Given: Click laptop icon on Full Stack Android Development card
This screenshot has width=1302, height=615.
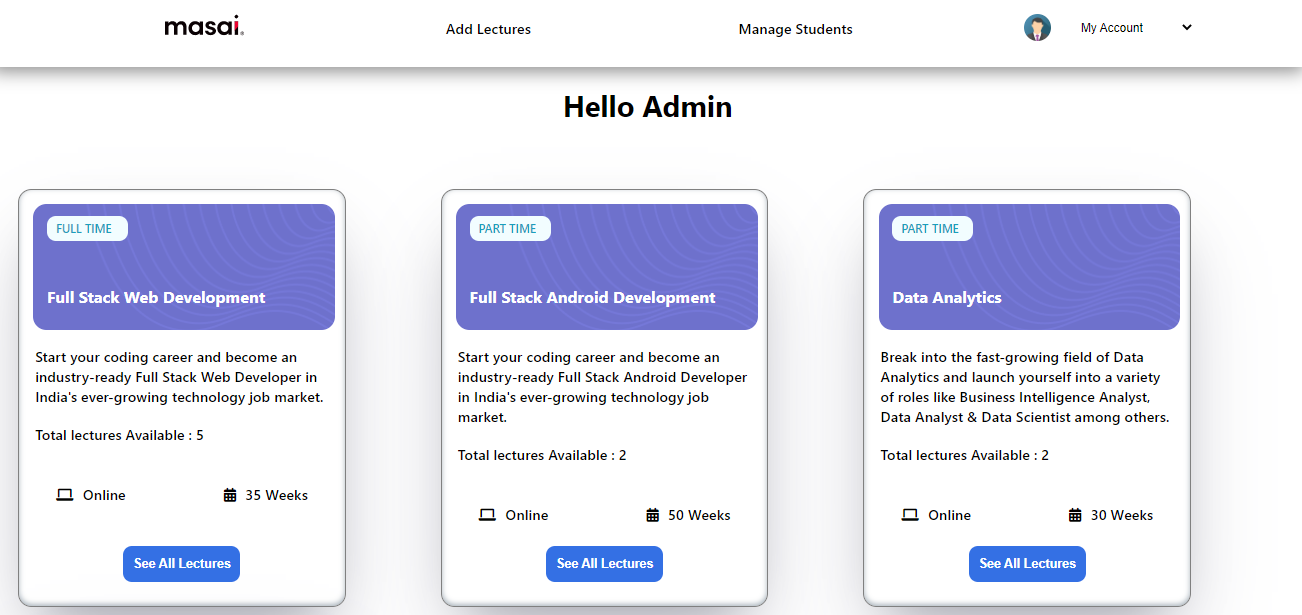Looking at the screenshot, I should click(x=487, y=515).
